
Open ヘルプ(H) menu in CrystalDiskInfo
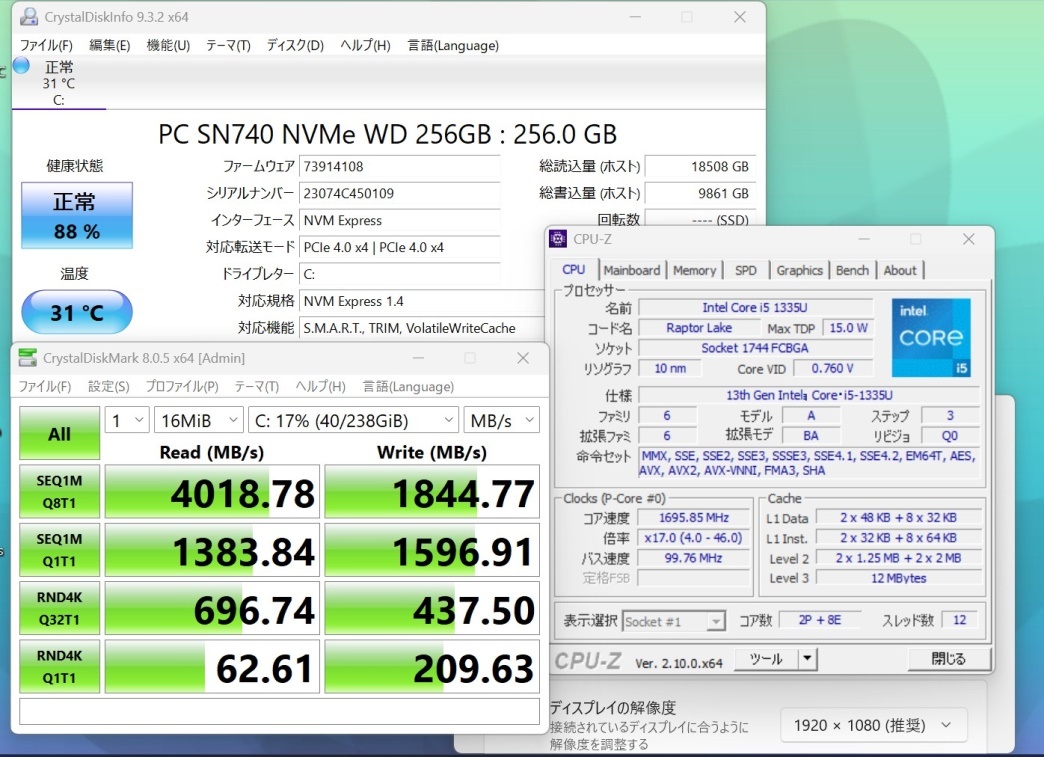pos(365,45)
